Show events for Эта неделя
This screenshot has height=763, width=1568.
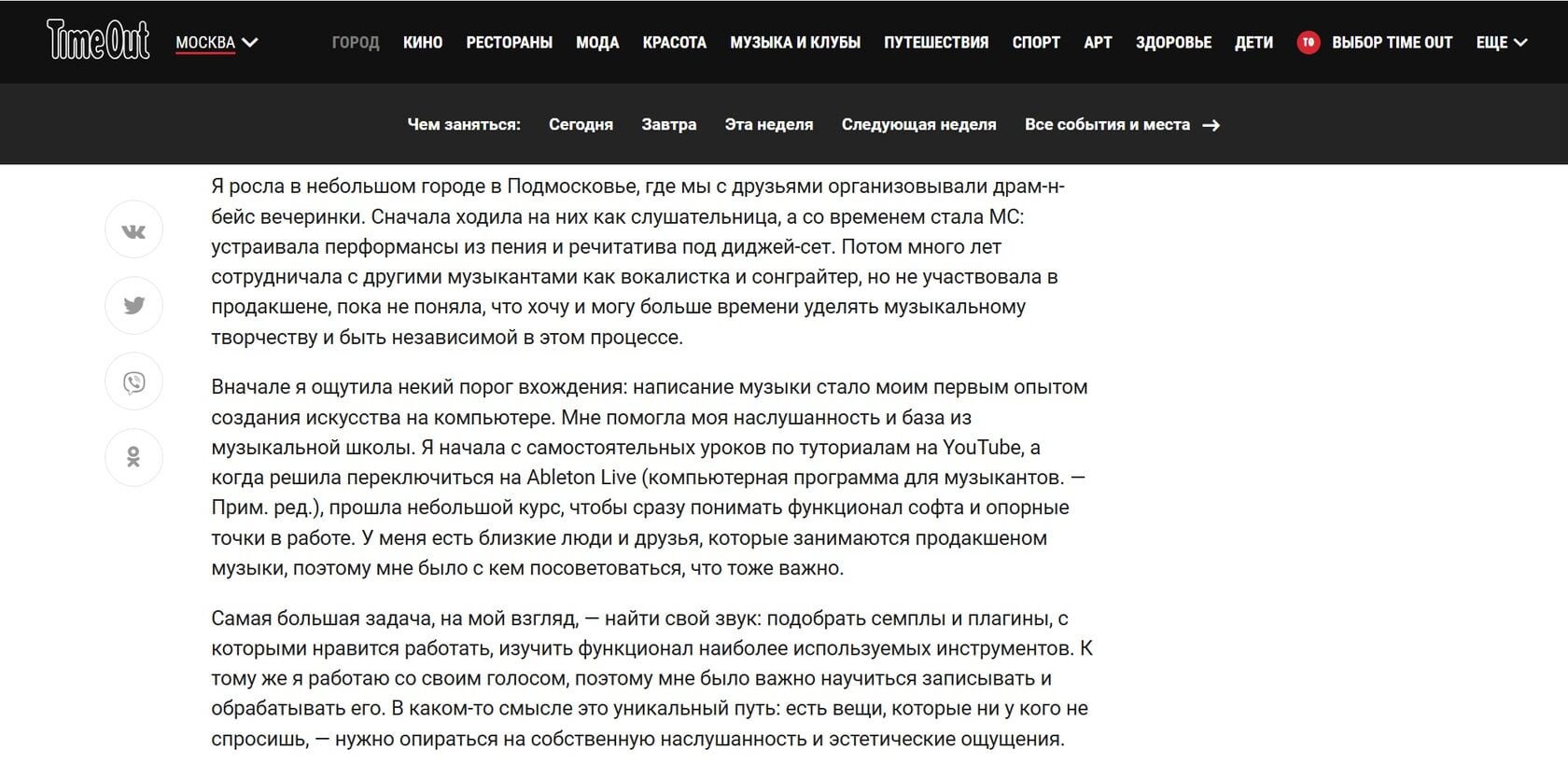[x=769, y=124]
